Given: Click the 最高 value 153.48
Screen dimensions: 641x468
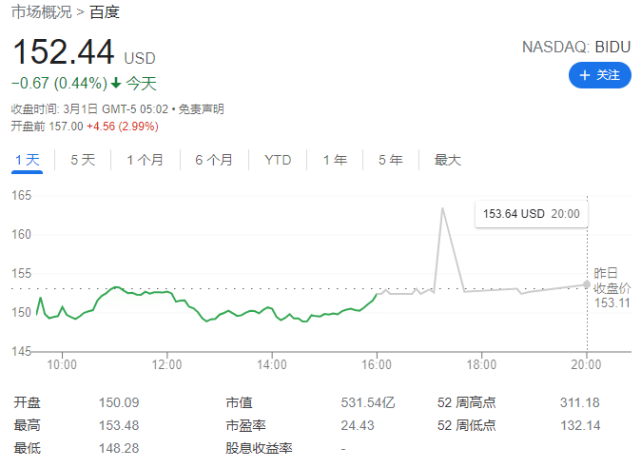Looking at the screenshot, I should coord(119,426).
